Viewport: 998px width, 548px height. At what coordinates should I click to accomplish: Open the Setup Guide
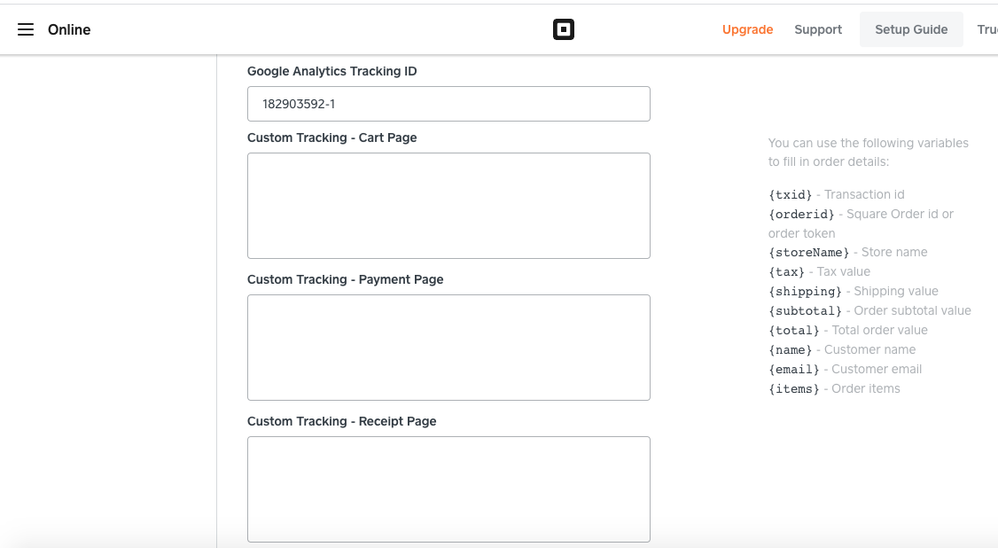click(910, 30)
